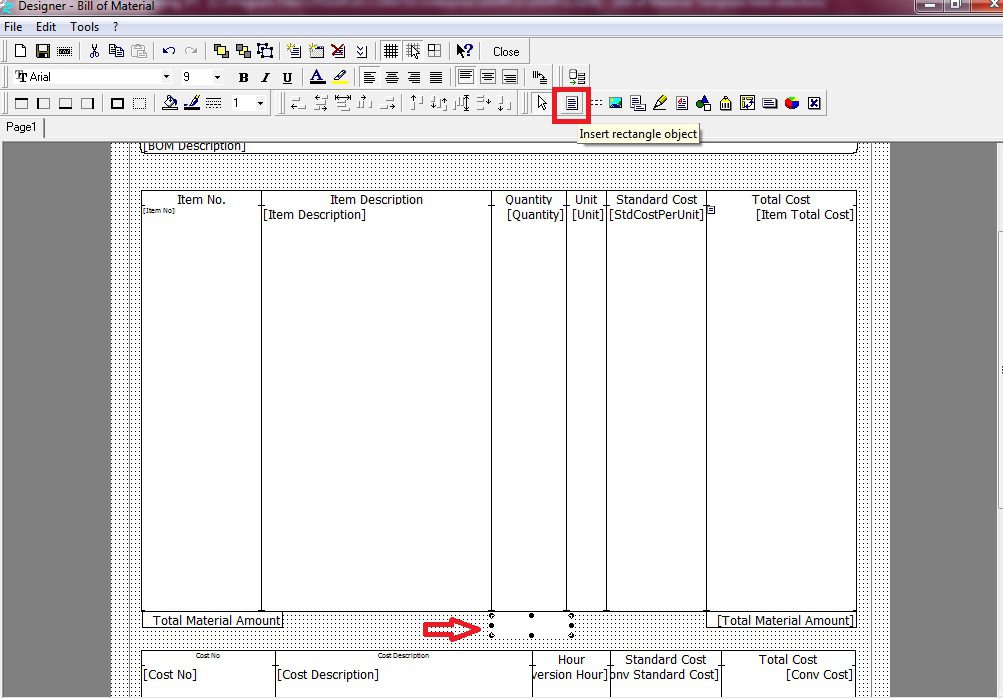Pick font color with the A icon
1003x699 pixels.
(x=317, y=77)
